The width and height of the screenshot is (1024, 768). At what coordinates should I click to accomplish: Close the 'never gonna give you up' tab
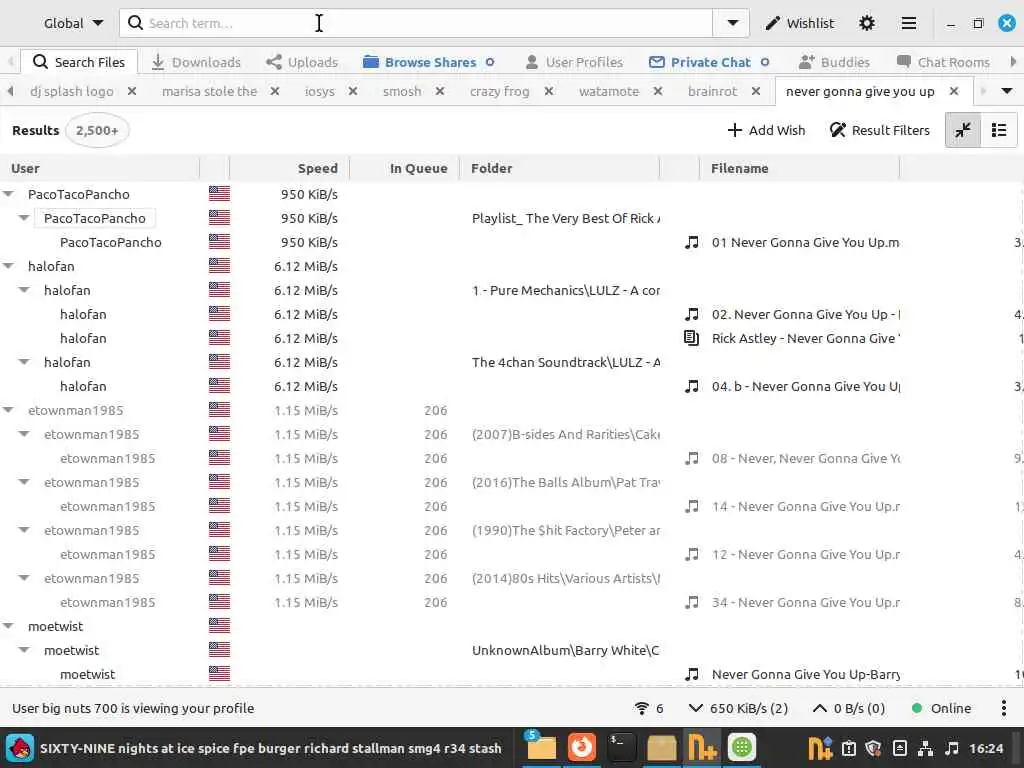[954, 91]
